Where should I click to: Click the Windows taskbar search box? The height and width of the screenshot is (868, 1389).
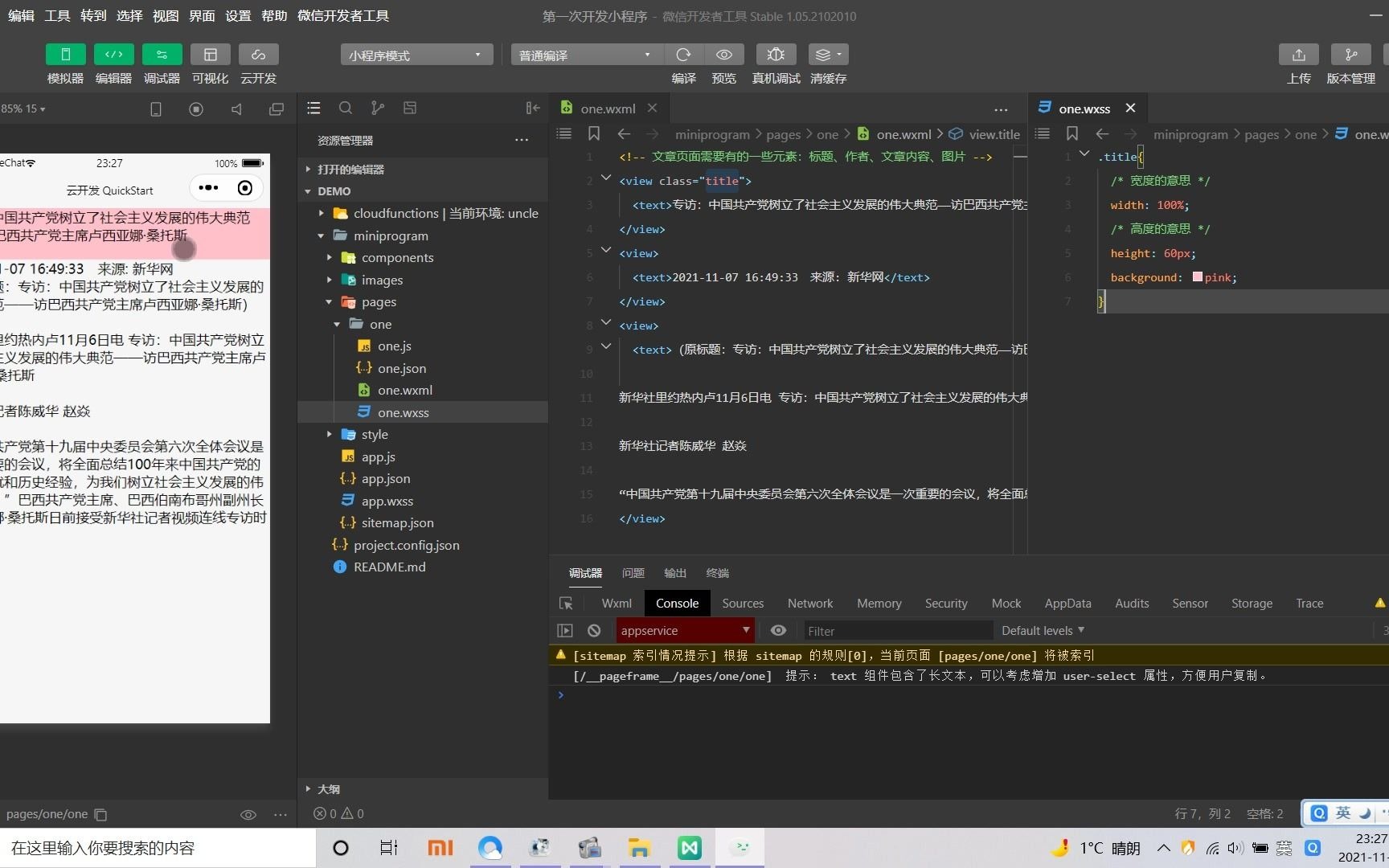(x=158, y=848)
